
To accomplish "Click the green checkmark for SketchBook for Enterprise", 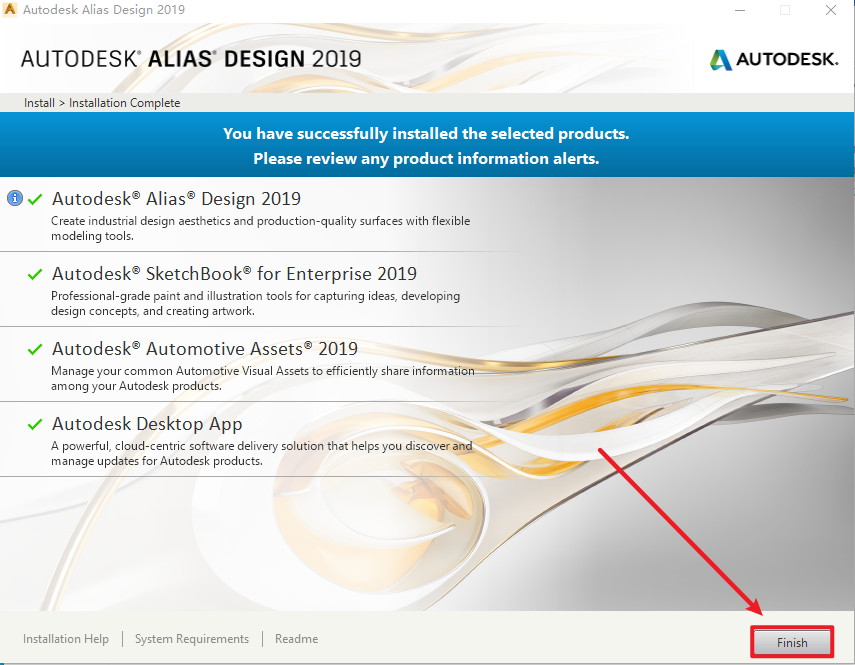I will tap(35, 274).
